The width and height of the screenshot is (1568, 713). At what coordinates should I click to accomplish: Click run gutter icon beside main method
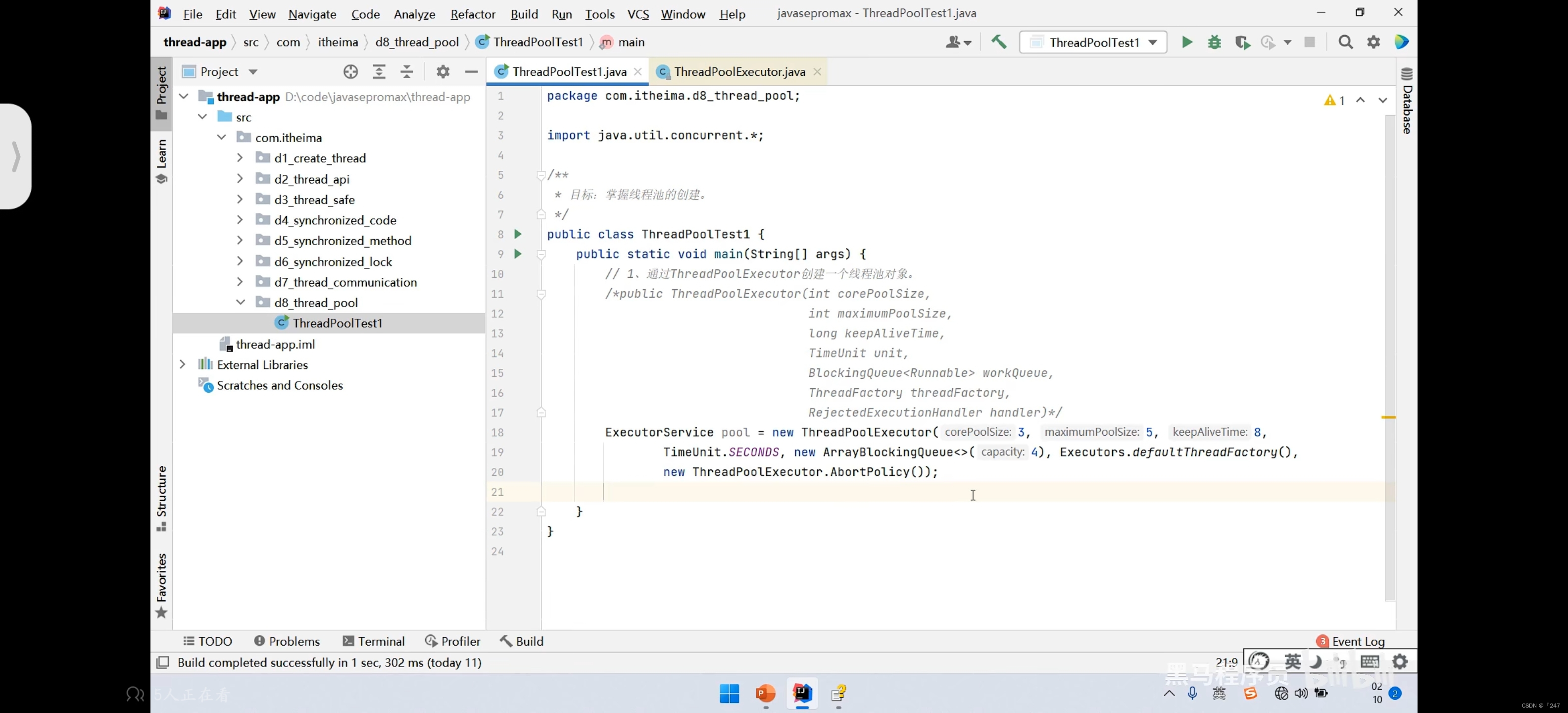coord(518,254)
